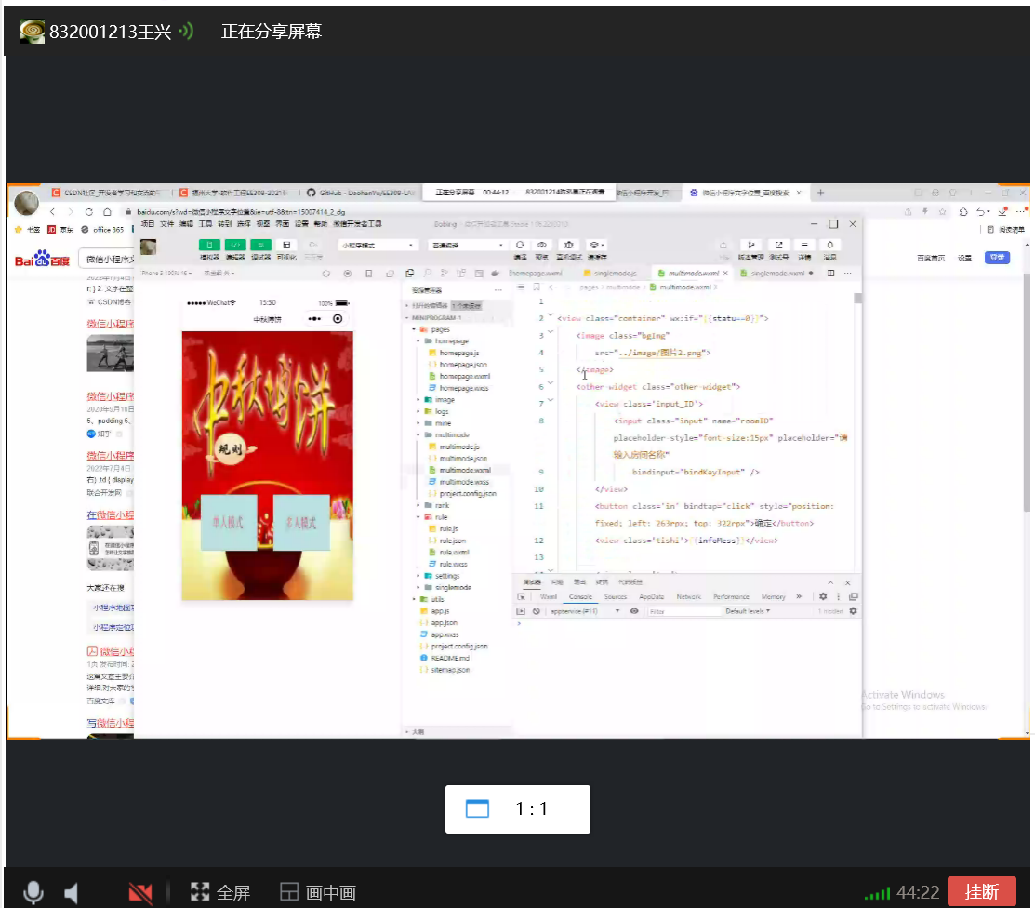Screen dimensions: 1035x908
Task: Open the 项目 menu in DevTools
Action: 147,224
